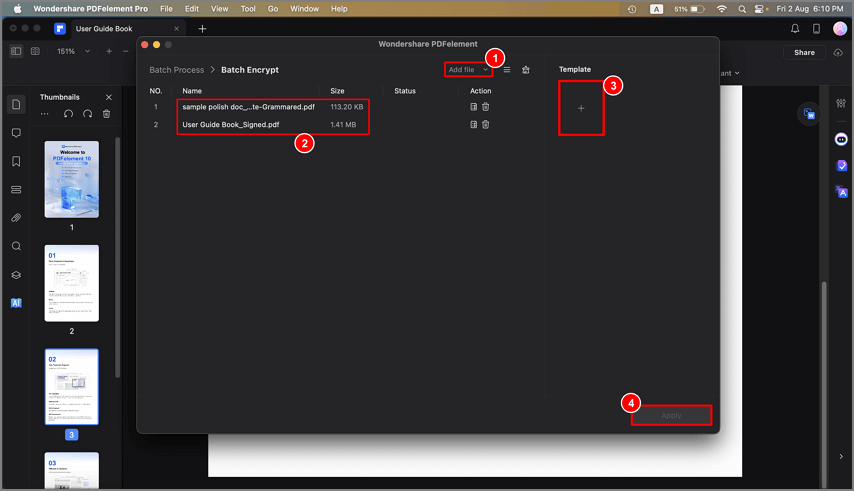The image size is (854, 491).
Task: Open notifications bell icon
Action: 795,29
